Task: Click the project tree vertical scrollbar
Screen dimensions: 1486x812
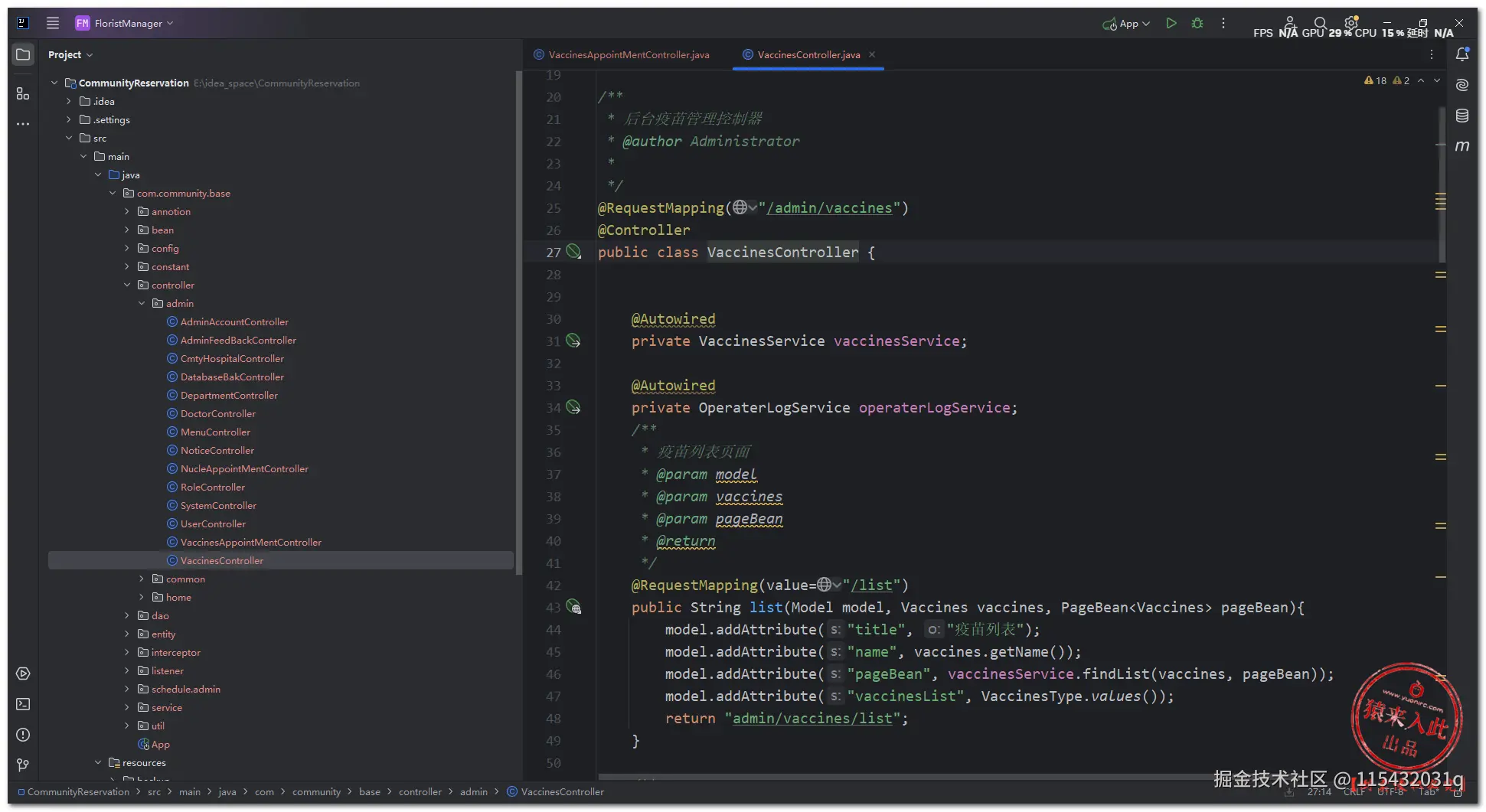Action: coord(518,321)
